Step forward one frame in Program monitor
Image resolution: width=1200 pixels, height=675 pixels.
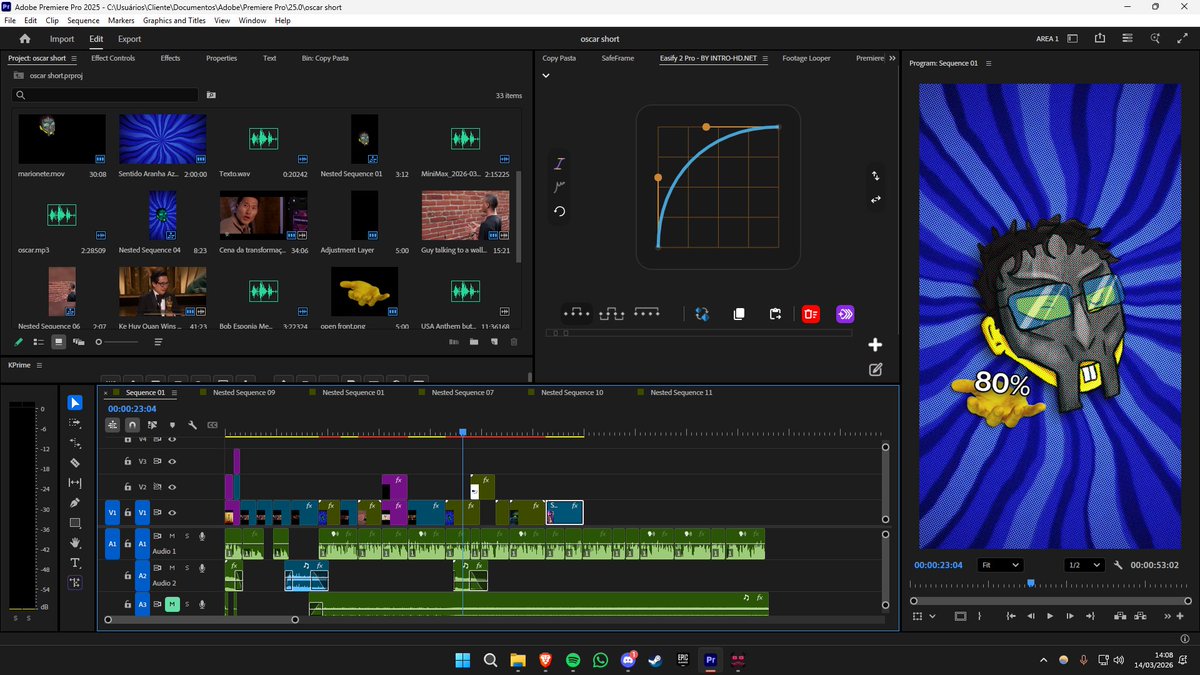click(1070, 616)
